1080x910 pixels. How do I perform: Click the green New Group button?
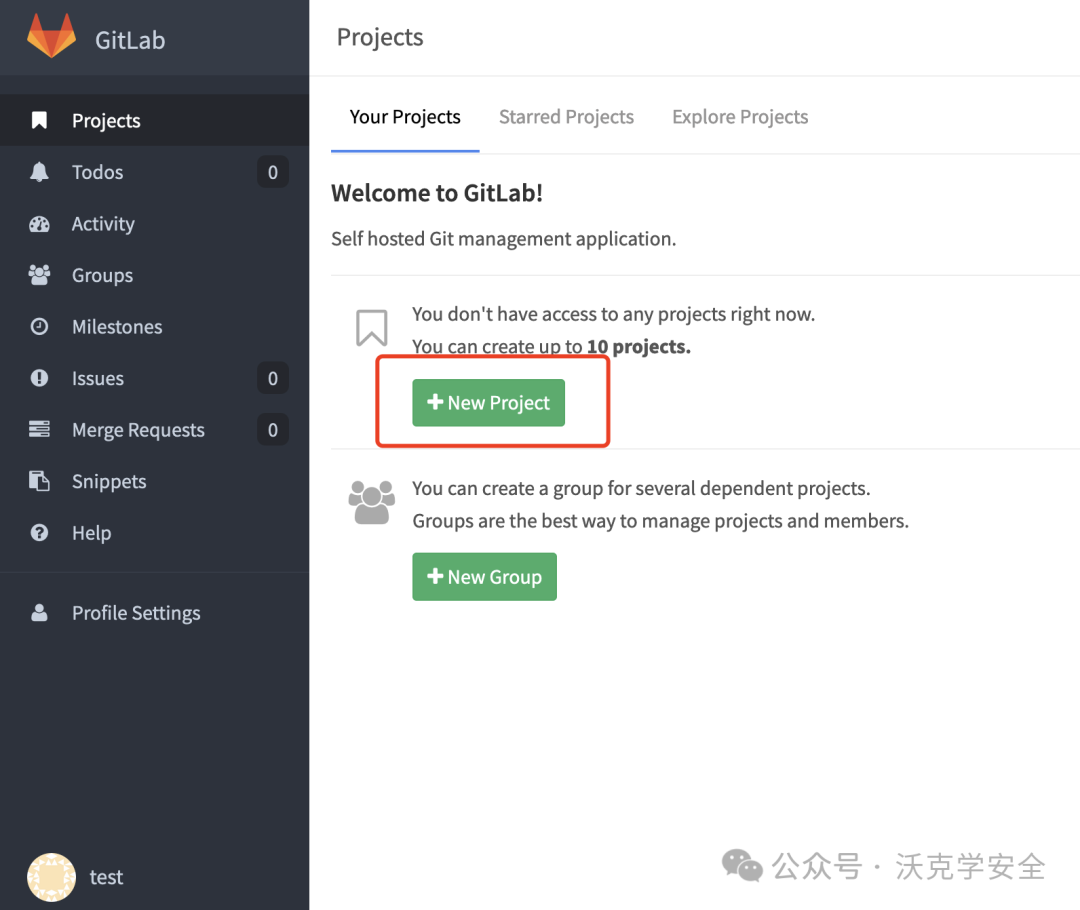coord(484,577)
